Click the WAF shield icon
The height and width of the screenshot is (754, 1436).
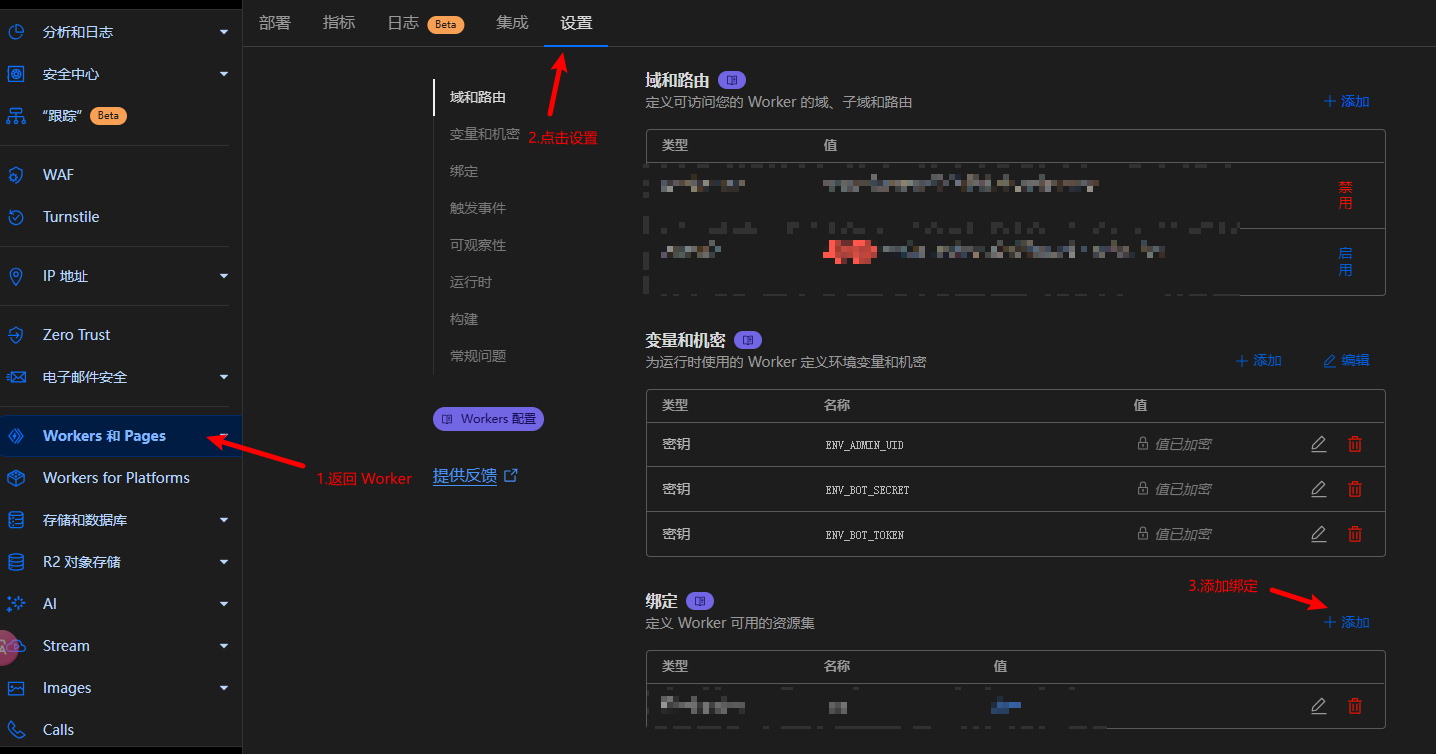16,175
